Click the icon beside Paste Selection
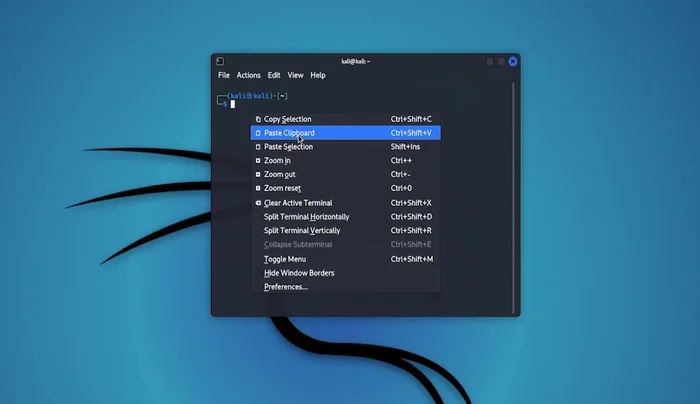This screenshot has width=700, height=404. coord(258,147)
